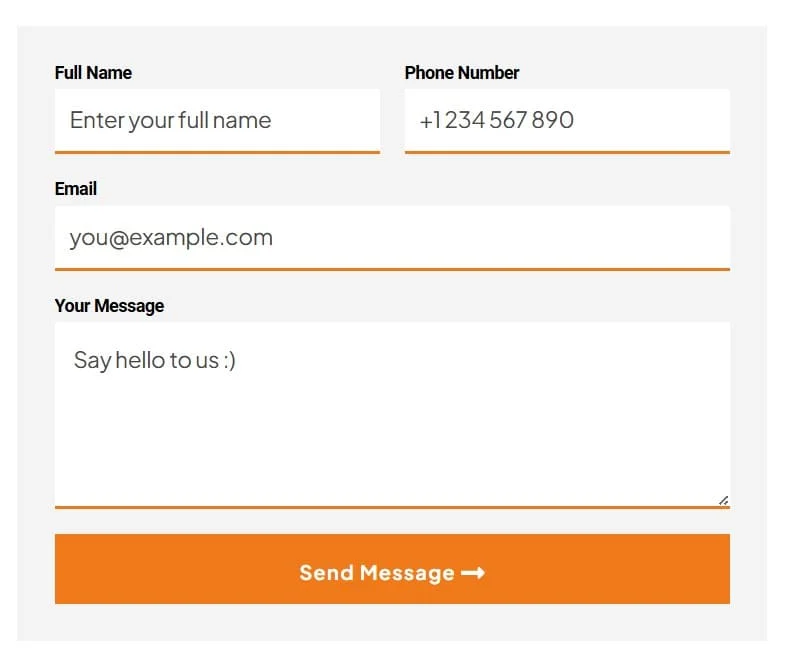Focus the Phone Number input field

[567, 121]
